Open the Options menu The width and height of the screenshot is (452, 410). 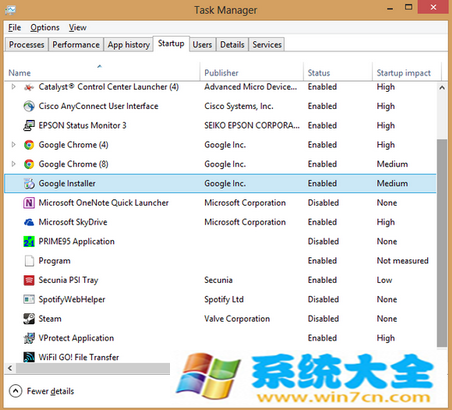coord(45,28)
